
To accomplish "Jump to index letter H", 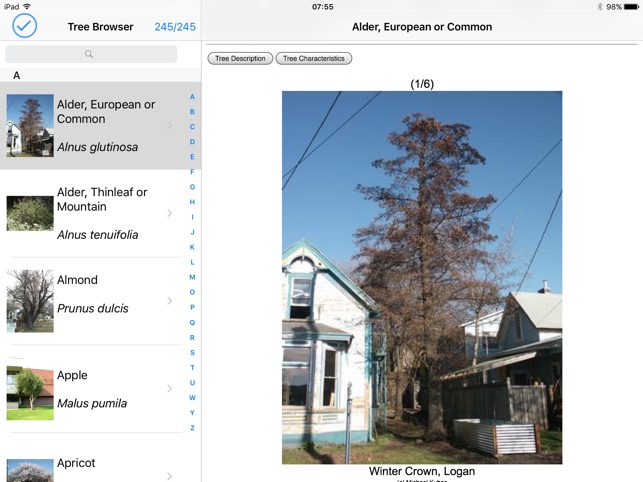I will click(x=192, y=202).
